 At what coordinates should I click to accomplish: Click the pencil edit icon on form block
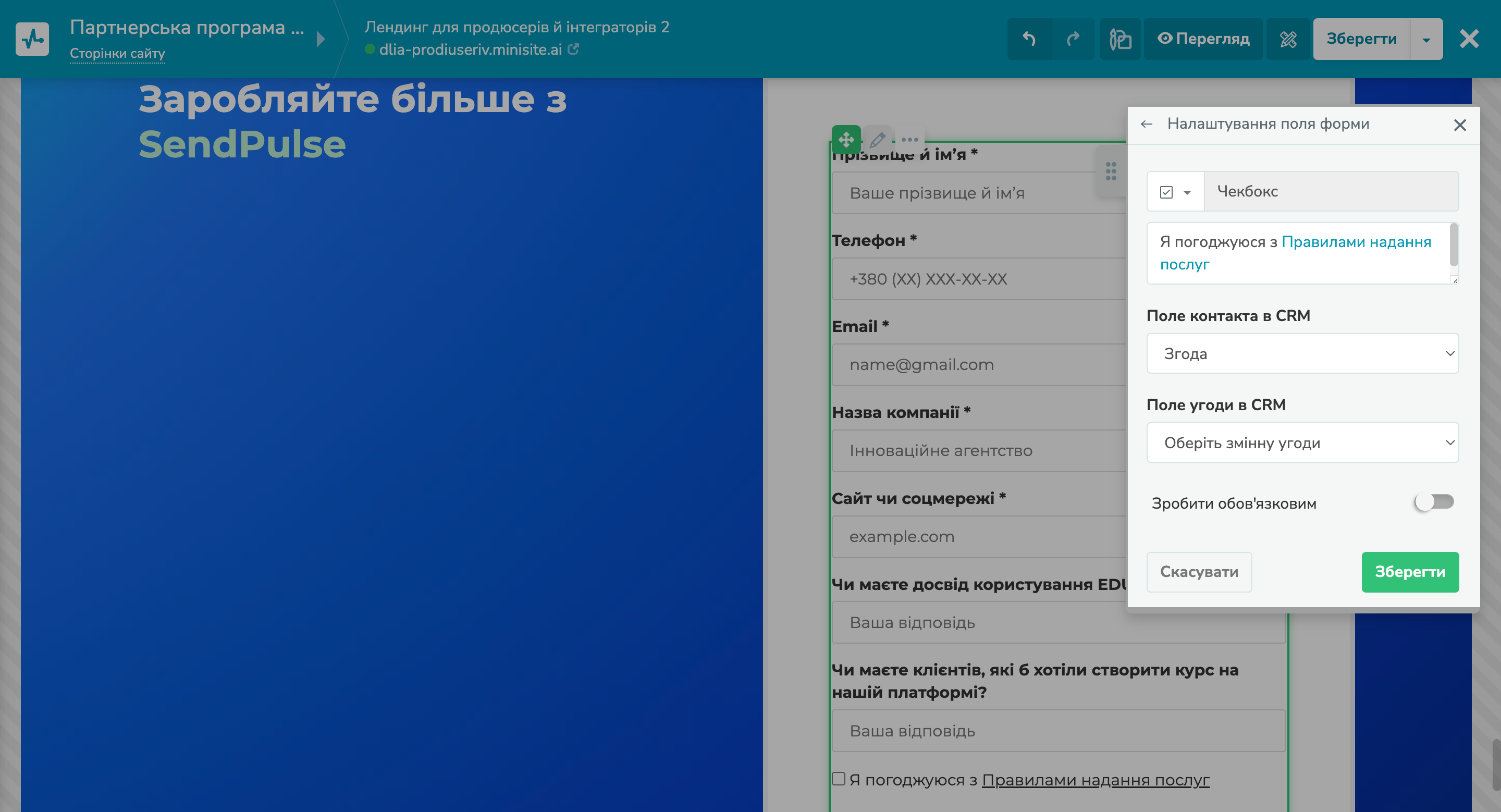click(878, 139)
